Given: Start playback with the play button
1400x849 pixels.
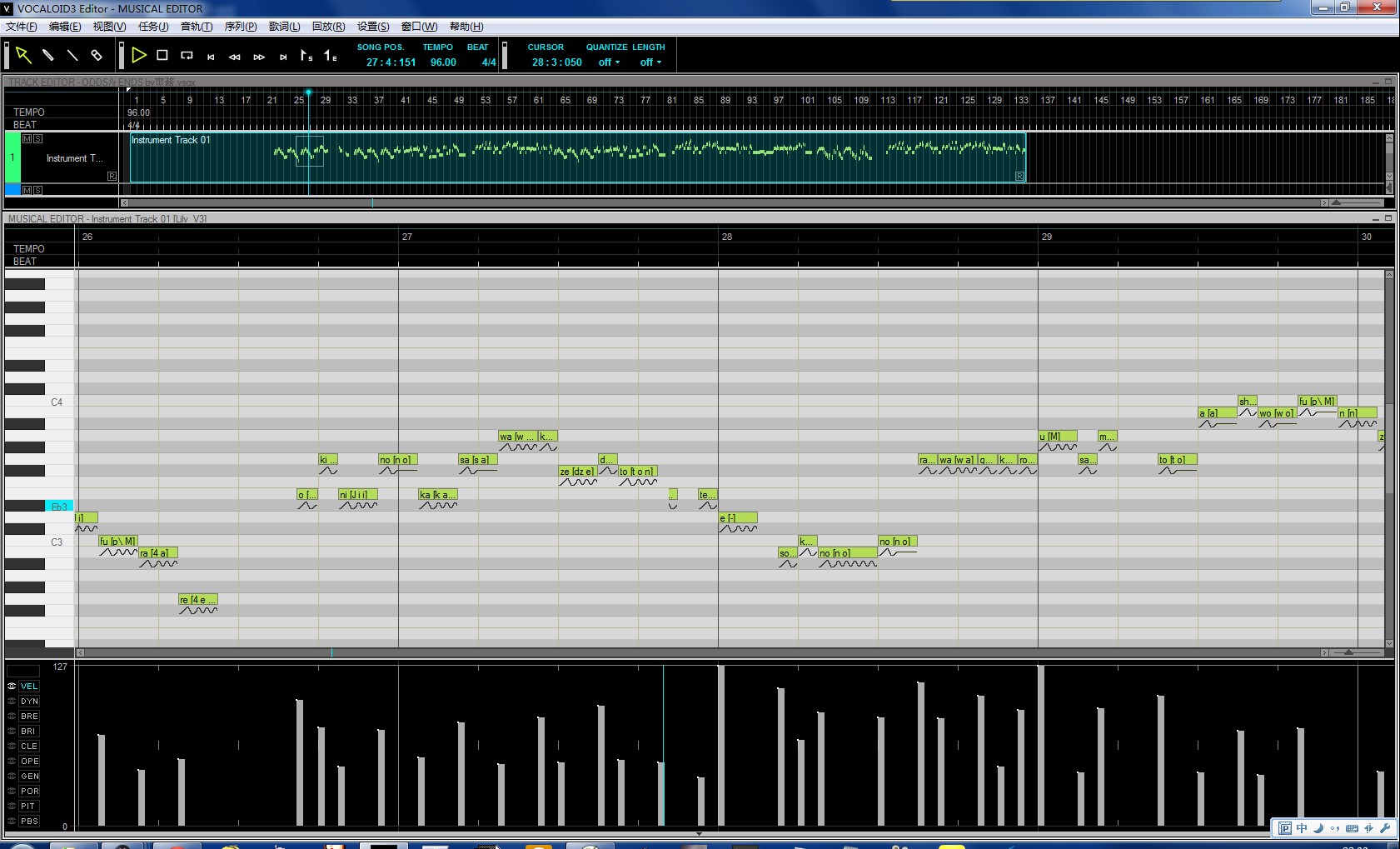Looking at the screenshot, I should point(139,56).
